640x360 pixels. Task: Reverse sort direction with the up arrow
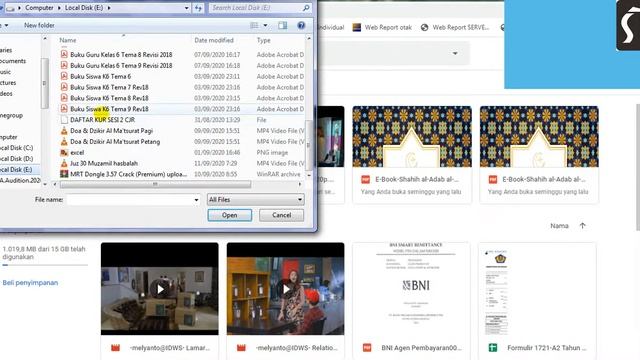tap(582, 226)
